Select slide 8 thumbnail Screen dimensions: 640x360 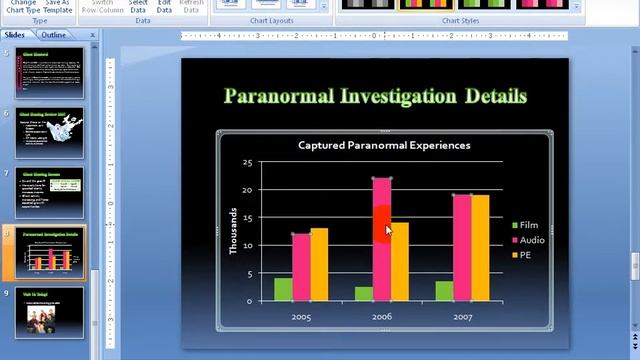click(49, 253)
